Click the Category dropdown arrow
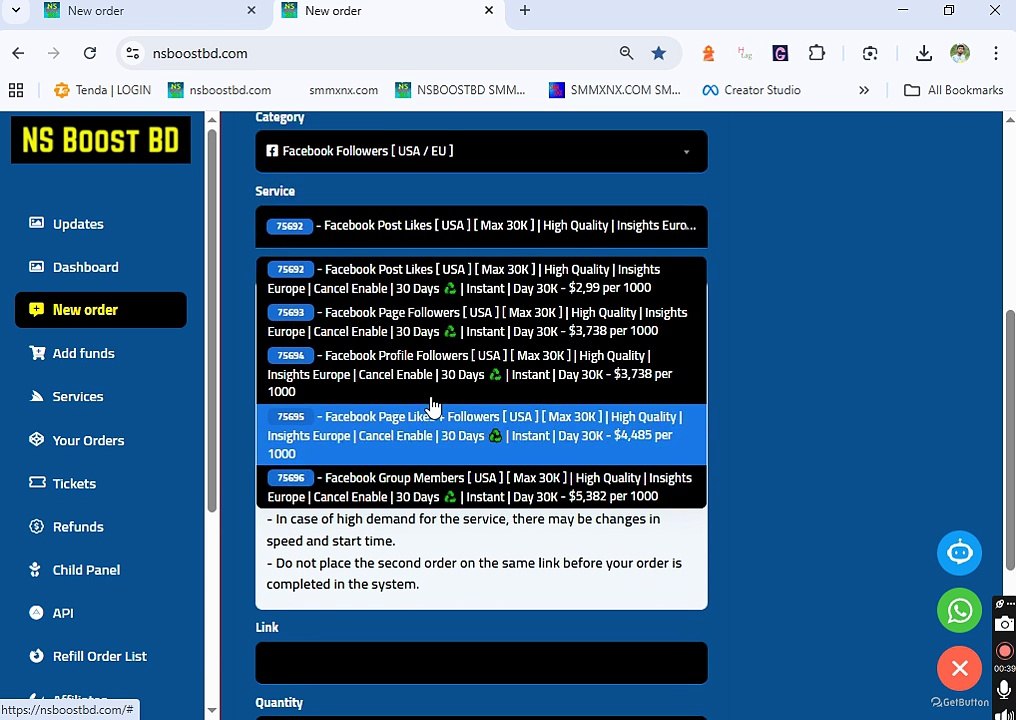Screen dimensions: 1016x720 click(x=686, y=152)
